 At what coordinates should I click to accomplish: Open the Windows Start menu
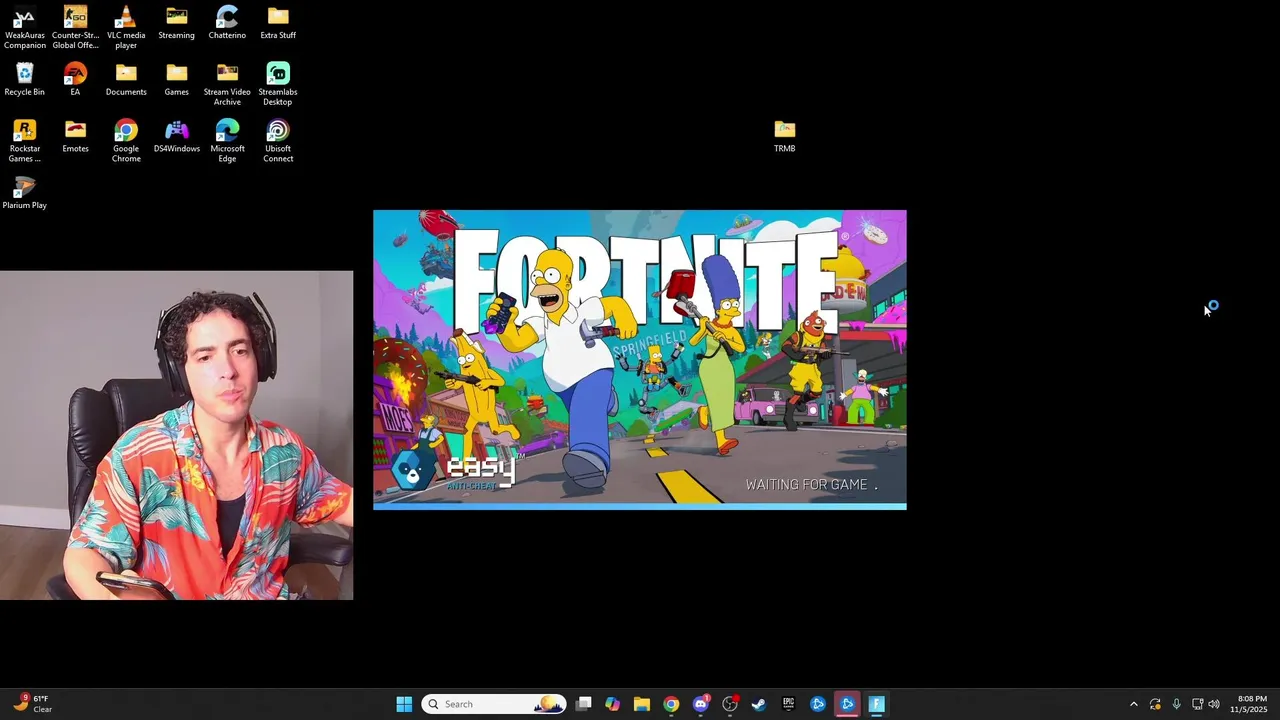pyautogui.click(x=404, y=704)
